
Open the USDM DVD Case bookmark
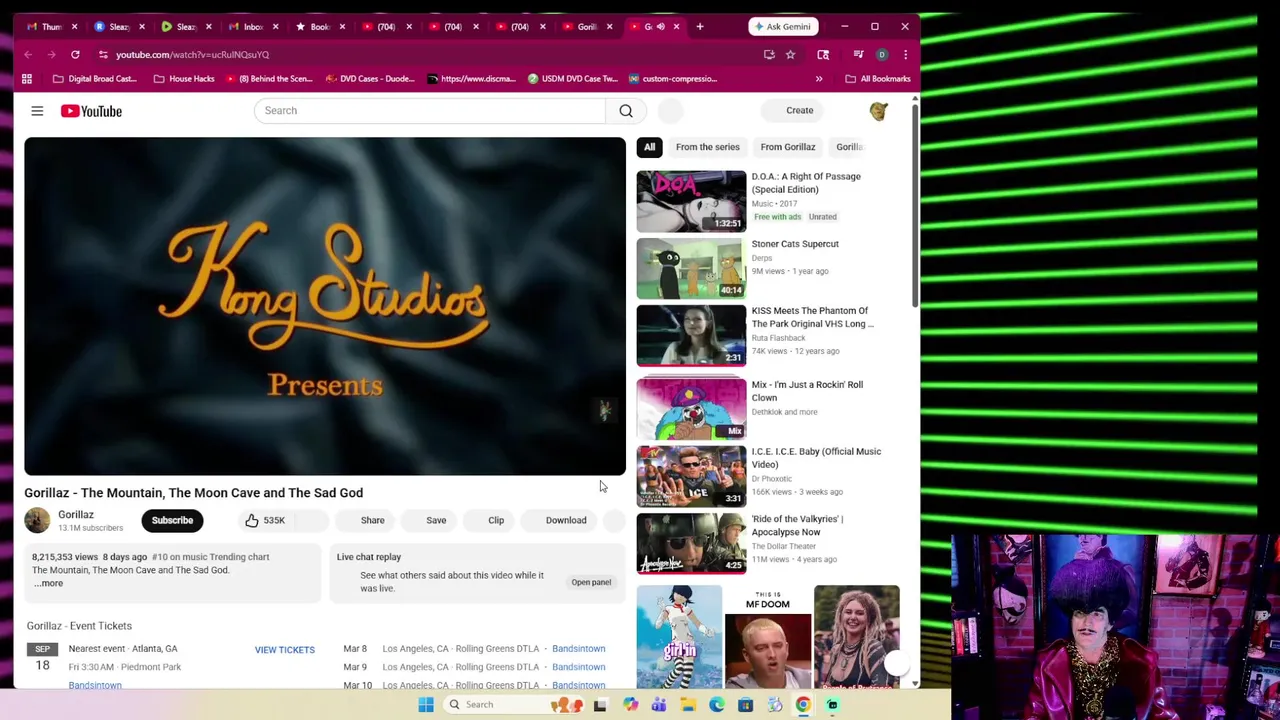572,79
